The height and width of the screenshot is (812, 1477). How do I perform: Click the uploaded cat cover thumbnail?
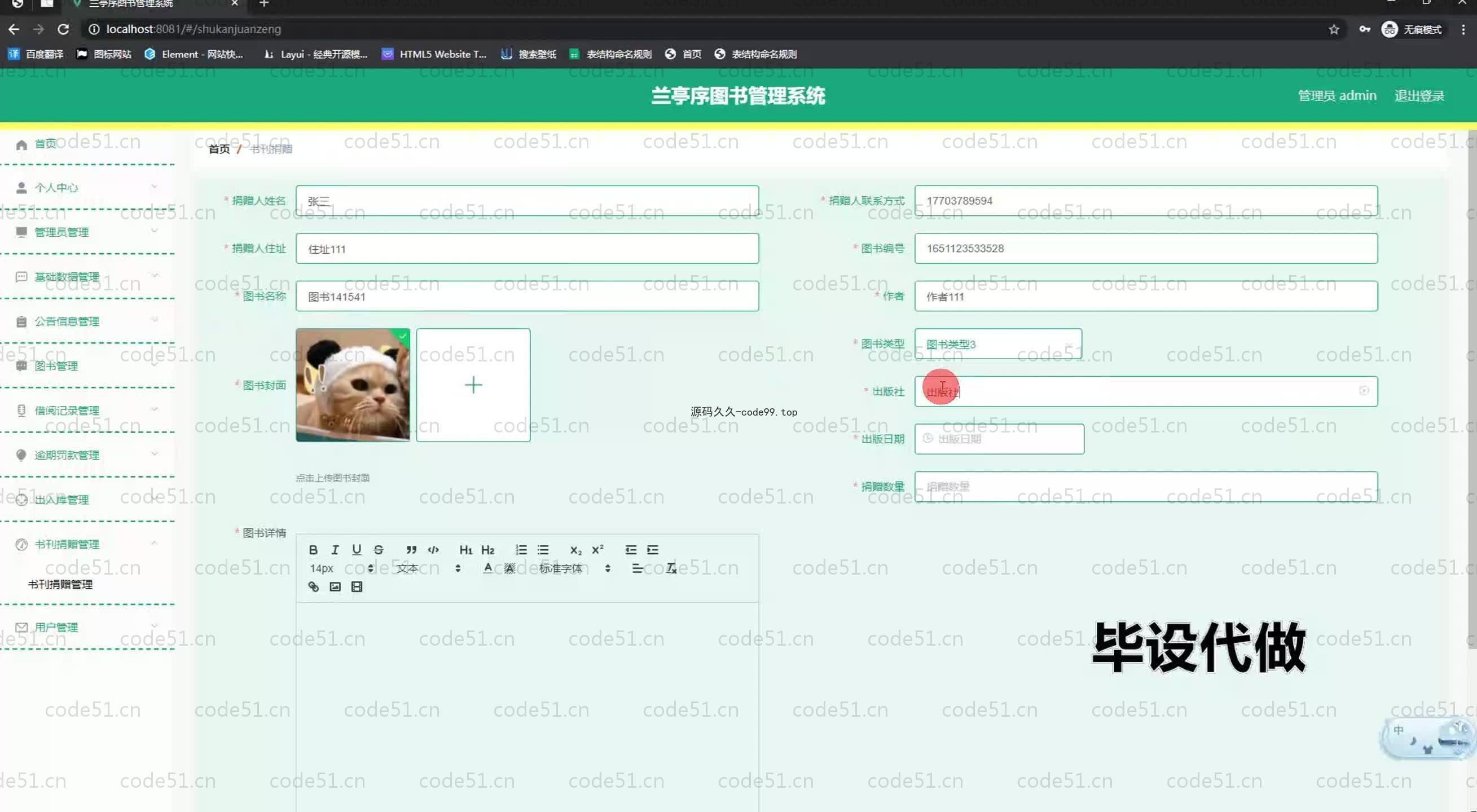(353, 385)
